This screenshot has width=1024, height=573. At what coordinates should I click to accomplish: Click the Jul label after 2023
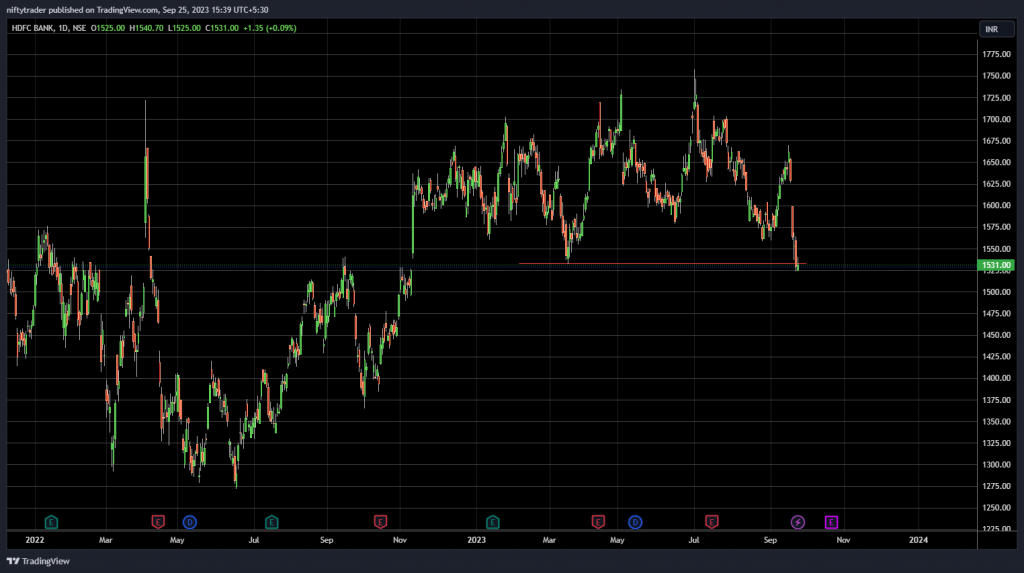click(x=694, y=540)
